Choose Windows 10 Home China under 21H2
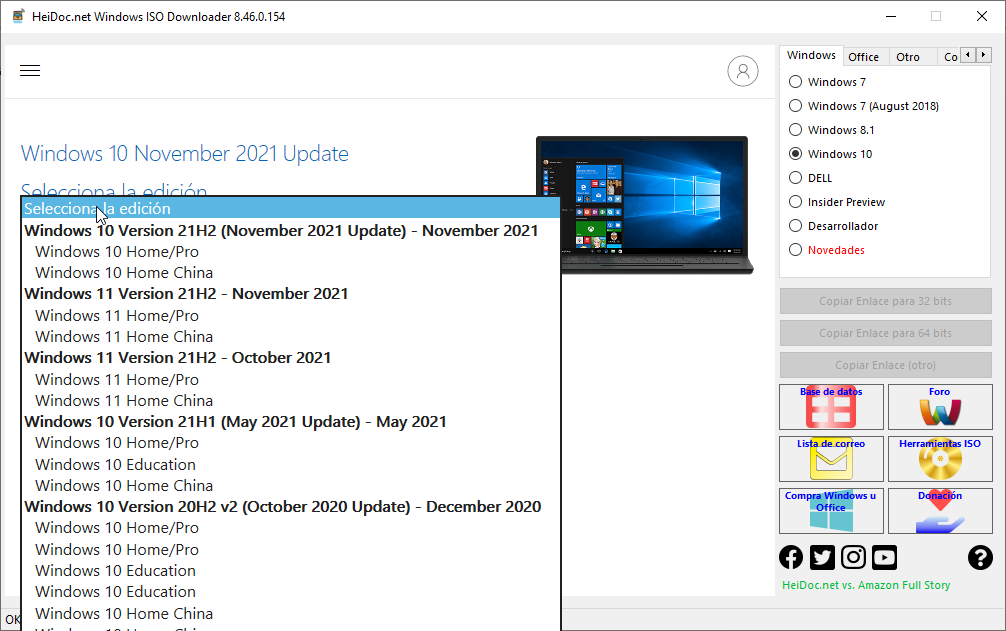 click(291, 273)
